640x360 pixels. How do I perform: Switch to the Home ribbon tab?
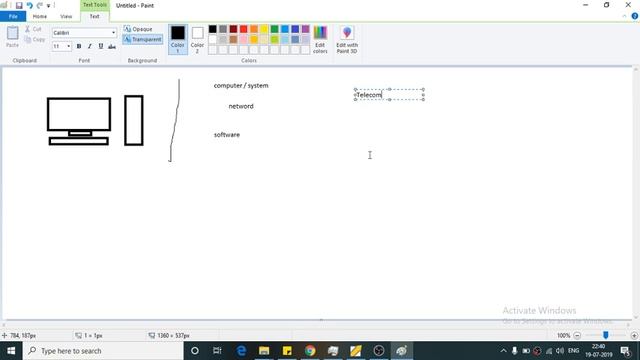click(x=40, y=16)
